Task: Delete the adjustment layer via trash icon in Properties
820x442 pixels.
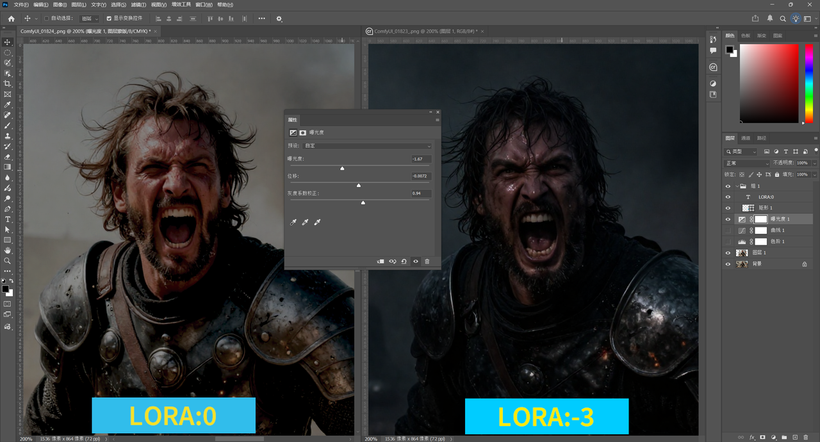Action: pyautogui.click(x=427, y=261)
